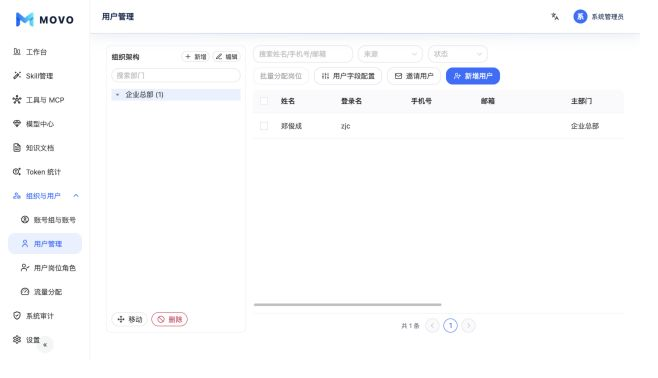Click the zjc login name cell
The height and width of the screenshot is (378, 658).
(345, 126)
